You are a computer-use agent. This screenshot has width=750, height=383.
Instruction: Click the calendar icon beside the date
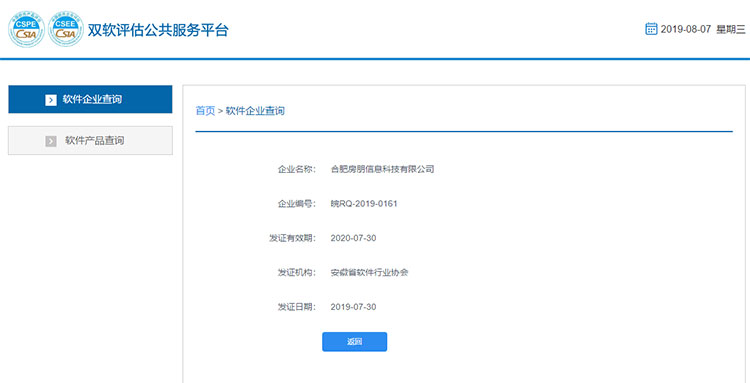(x=651, y=29)
